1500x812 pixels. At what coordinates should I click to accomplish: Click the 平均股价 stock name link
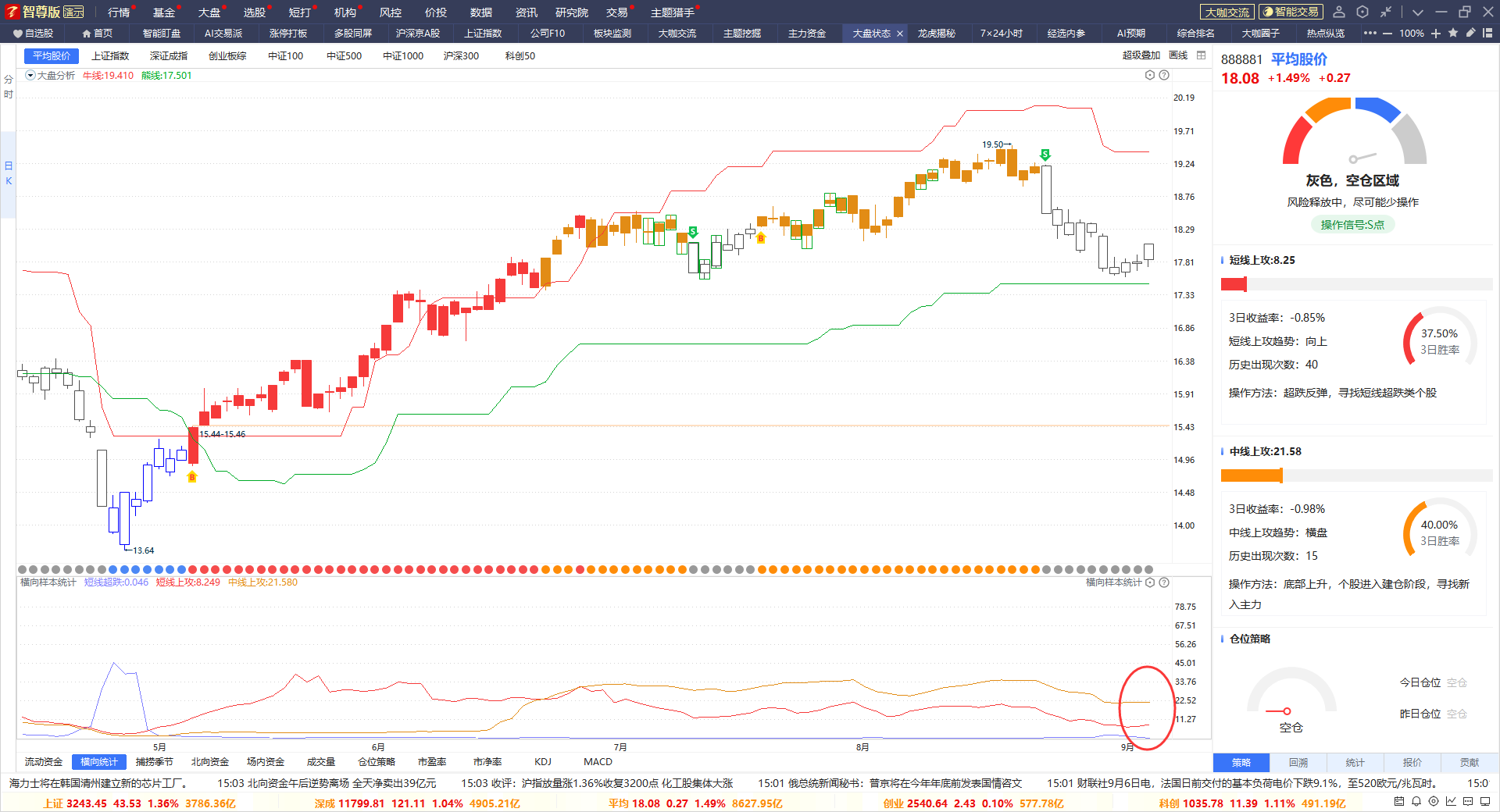tap(1299, 59)
